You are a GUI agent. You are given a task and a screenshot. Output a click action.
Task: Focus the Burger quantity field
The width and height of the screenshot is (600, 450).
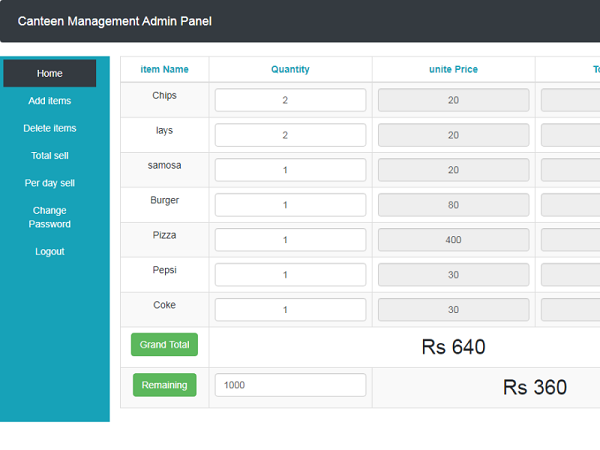290,205
